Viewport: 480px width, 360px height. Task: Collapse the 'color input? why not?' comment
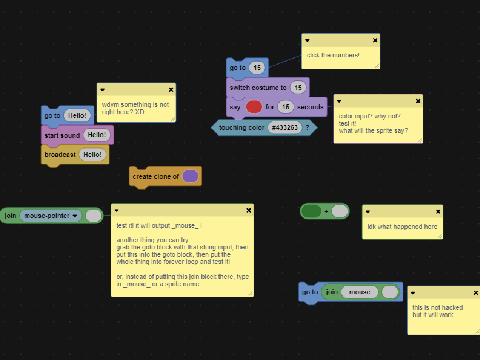pyautogui.click(x=339, y=101)
